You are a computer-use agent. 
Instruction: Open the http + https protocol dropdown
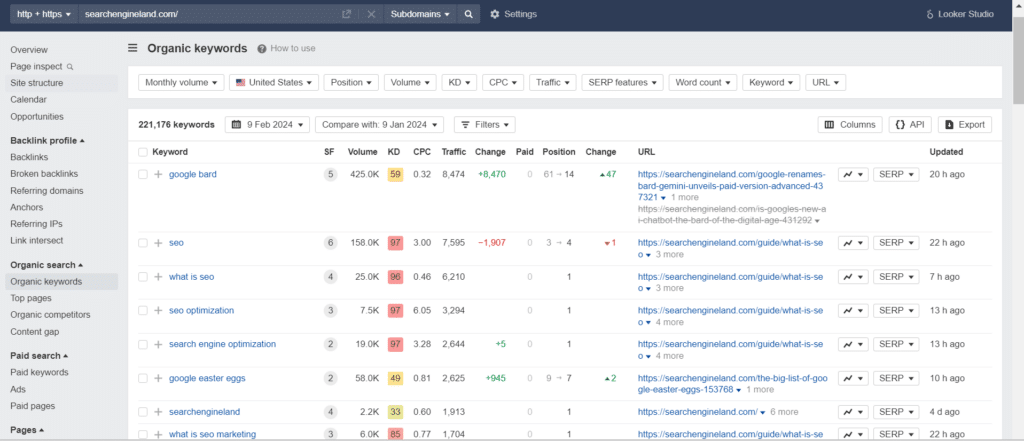(x=44, y=14)
